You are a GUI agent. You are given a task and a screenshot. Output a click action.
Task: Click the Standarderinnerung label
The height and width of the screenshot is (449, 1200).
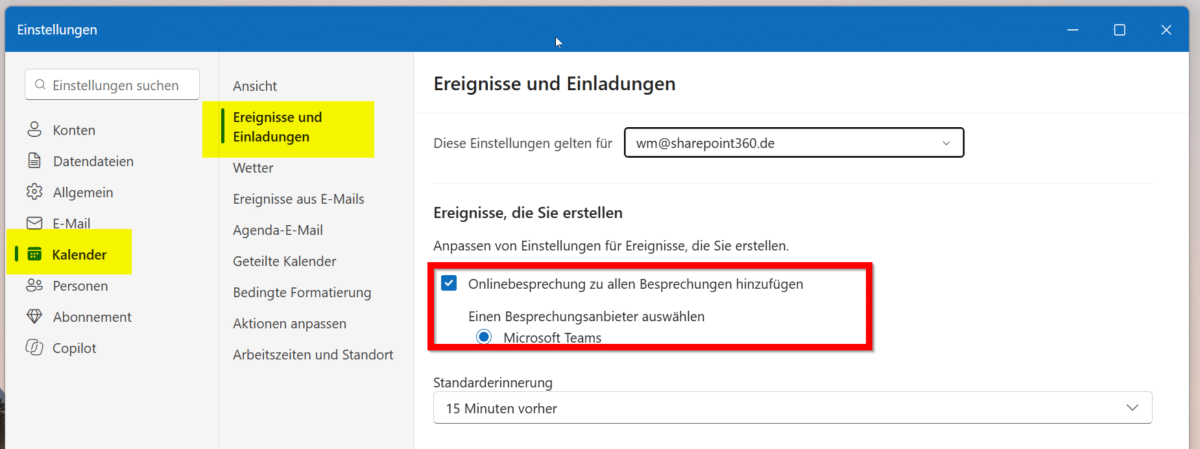pos(493,382)
